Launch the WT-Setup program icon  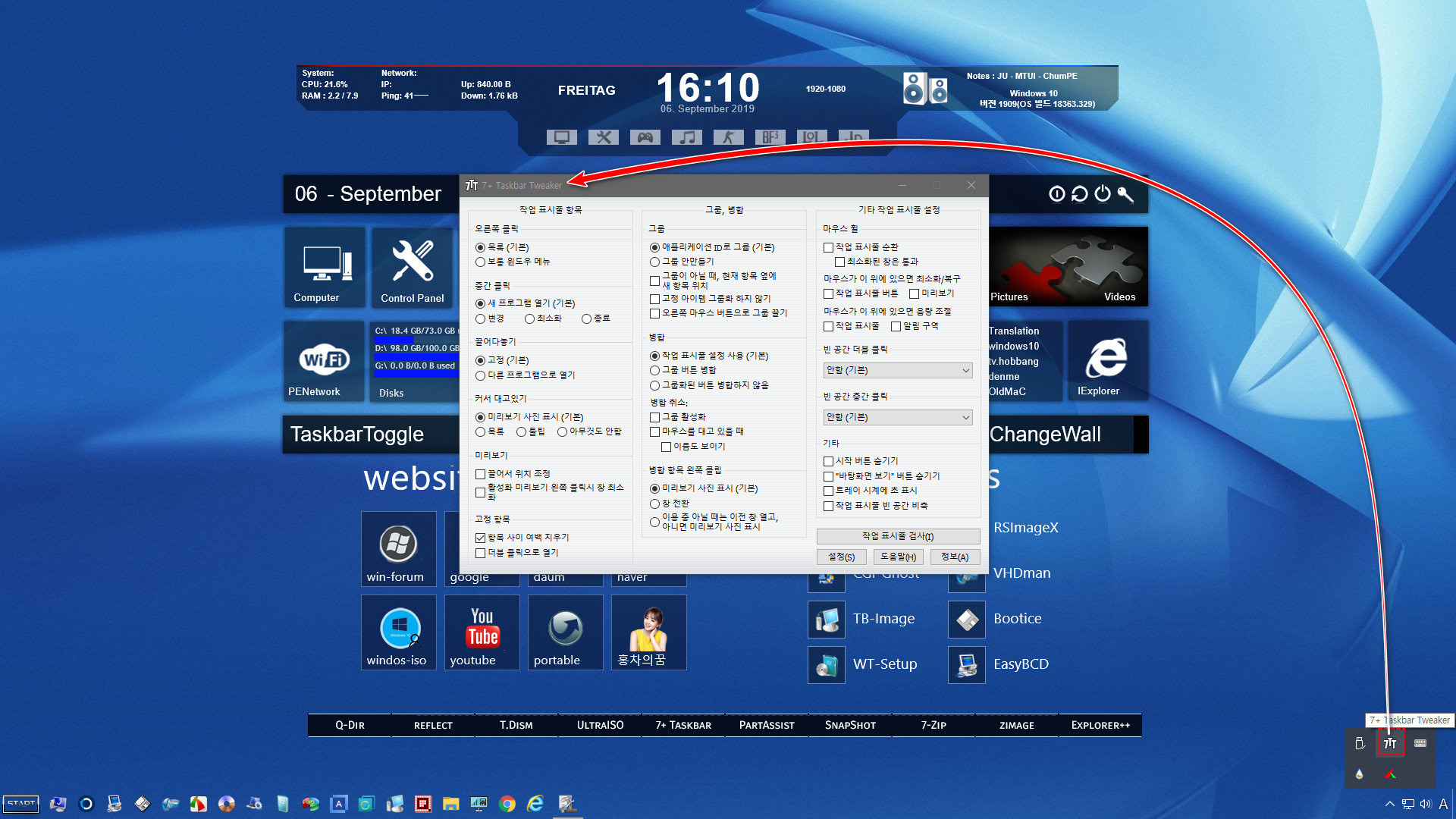(827, 665)
